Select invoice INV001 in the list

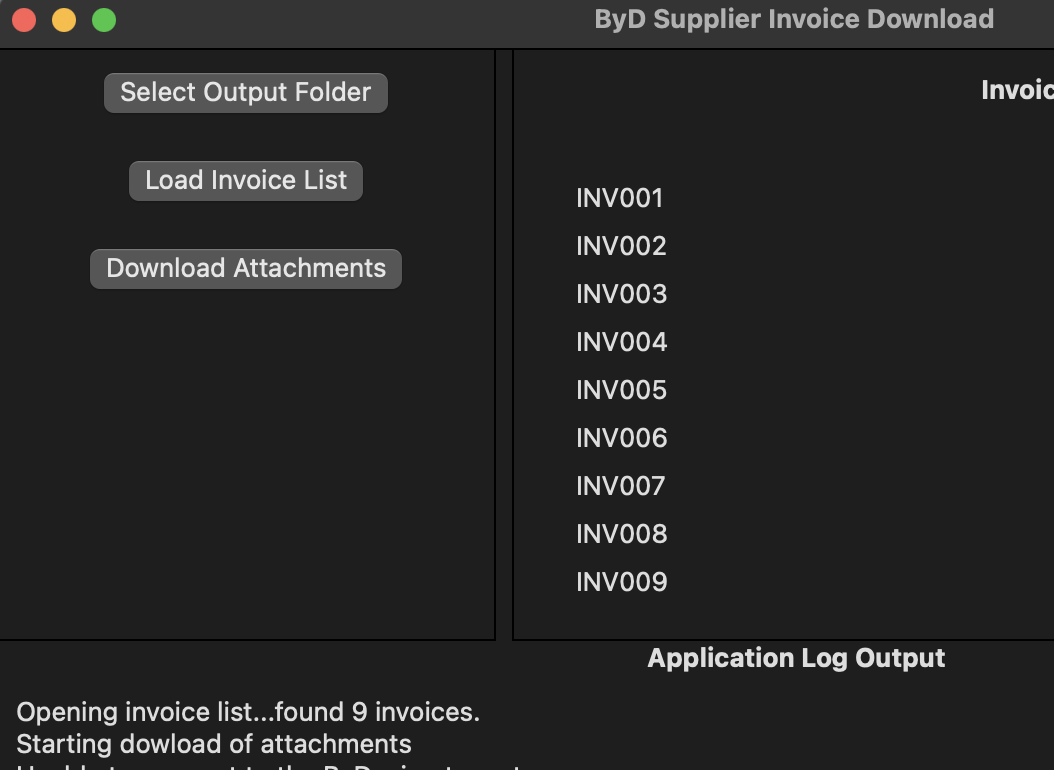(621, 198)
